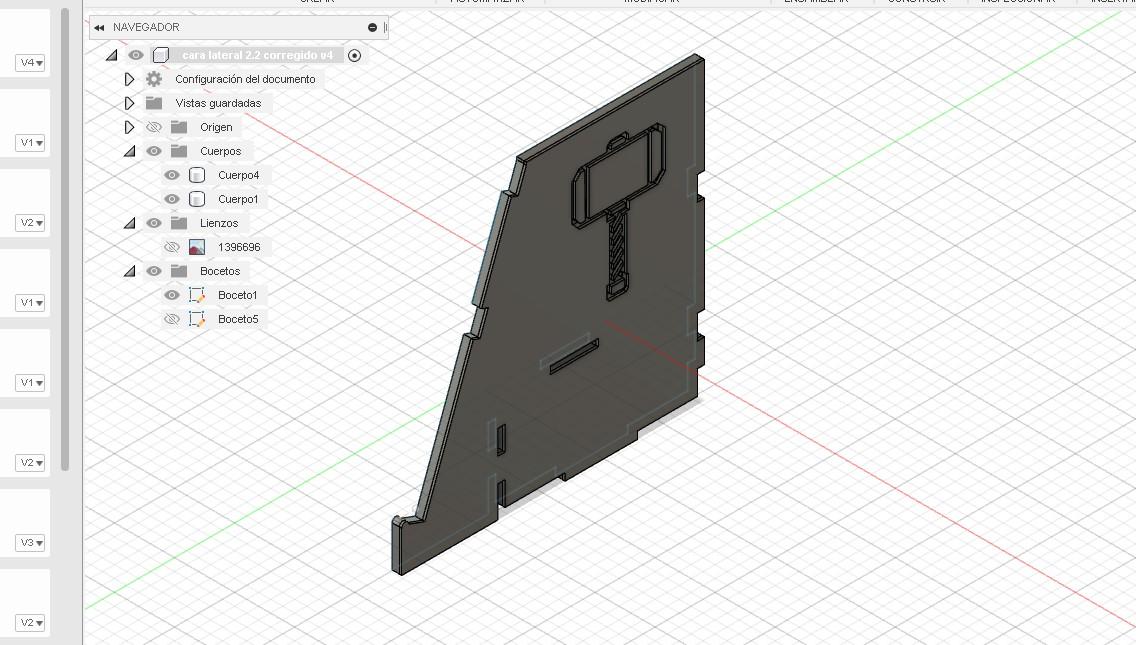
Task: Select the Boceto1 label
Action: (238, 295)
